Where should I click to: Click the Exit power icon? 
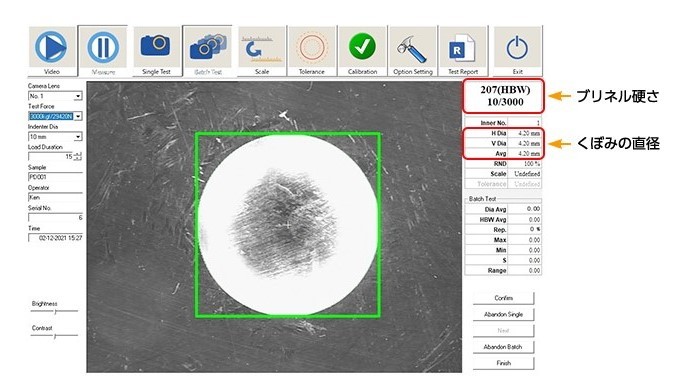point(517,51)
